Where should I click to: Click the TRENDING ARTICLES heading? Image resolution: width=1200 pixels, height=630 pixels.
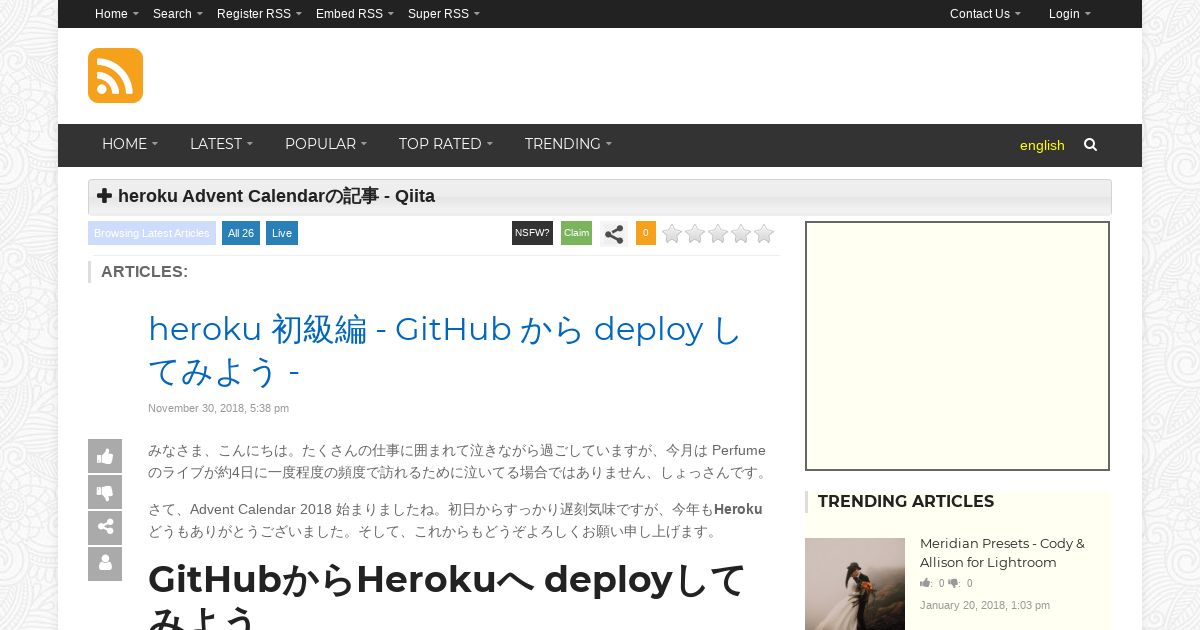pos(906,501)
